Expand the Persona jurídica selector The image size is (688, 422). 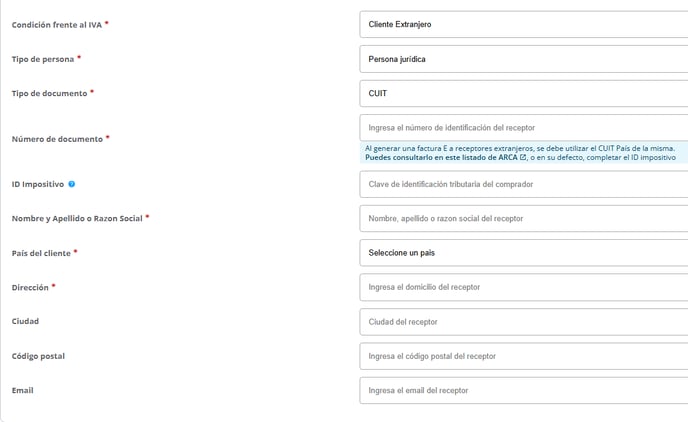pos(522,59)
